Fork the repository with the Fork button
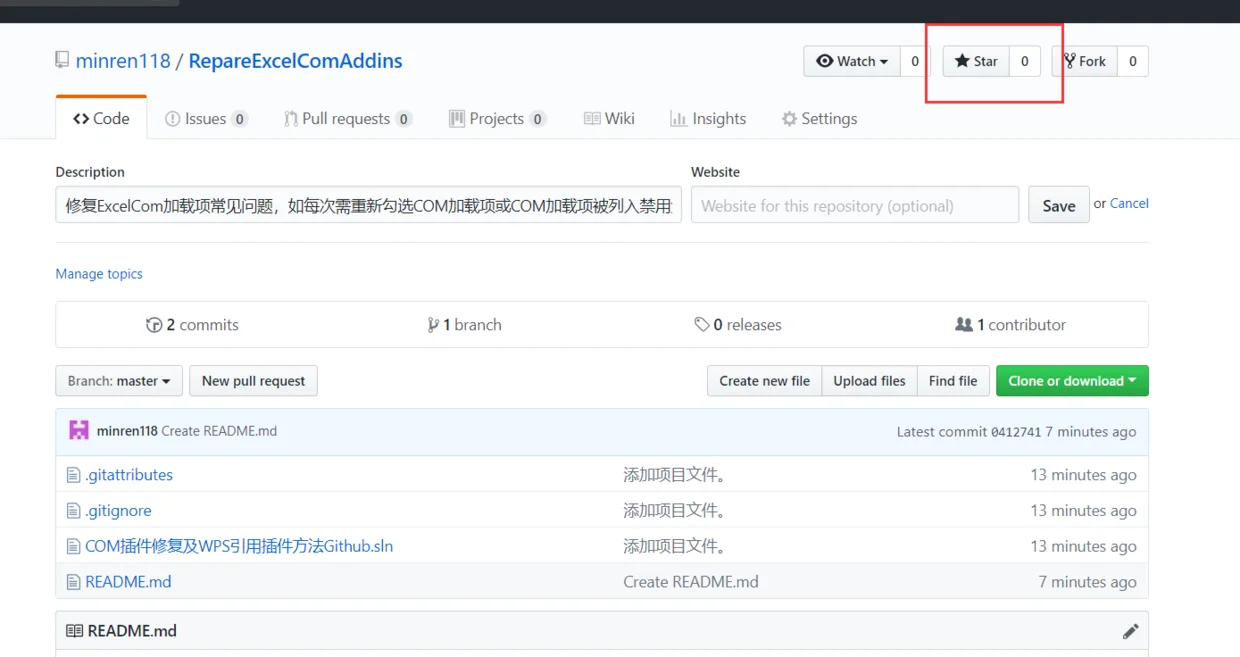This screenshot has width=1240, height=657. (x=1085, y=61)
